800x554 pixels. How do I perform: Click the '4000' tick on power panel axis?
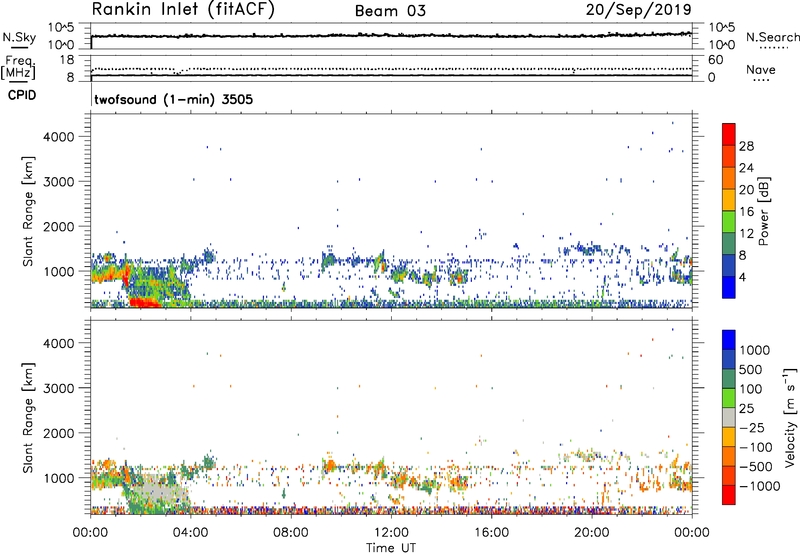[x=59, y=137]
